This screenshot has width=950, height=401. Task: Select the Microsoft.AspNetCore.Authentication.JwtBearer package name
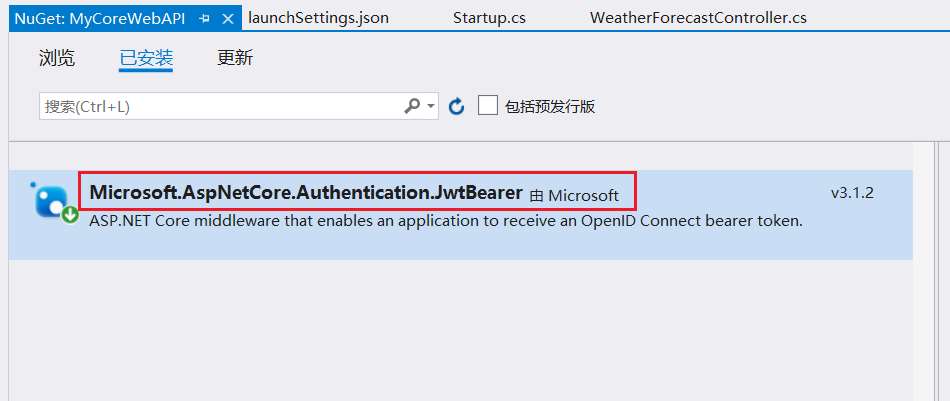tap(306, 192)
